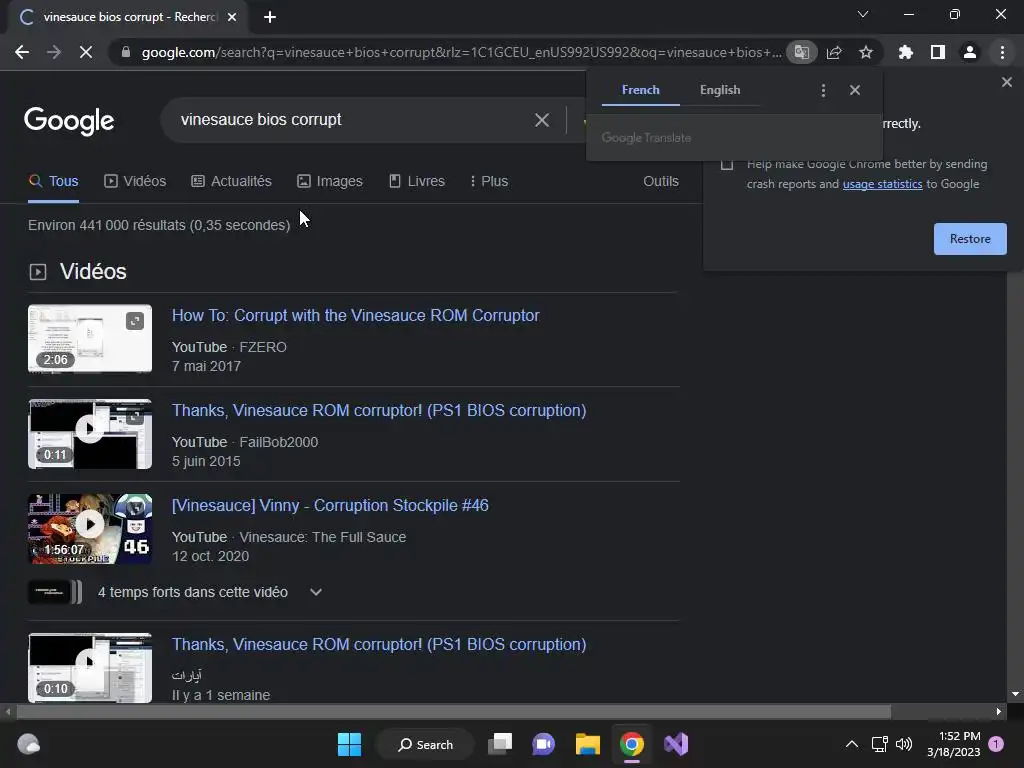Image resolution: width=1024 pixels, height=768 pixels.
Task: Open the Google Translate icon in address bar
Action: (801, 52)
